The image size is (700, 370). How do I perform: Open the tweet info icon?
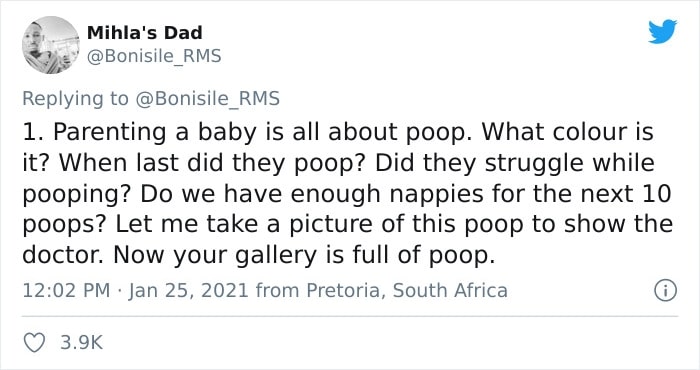point(665,291)
